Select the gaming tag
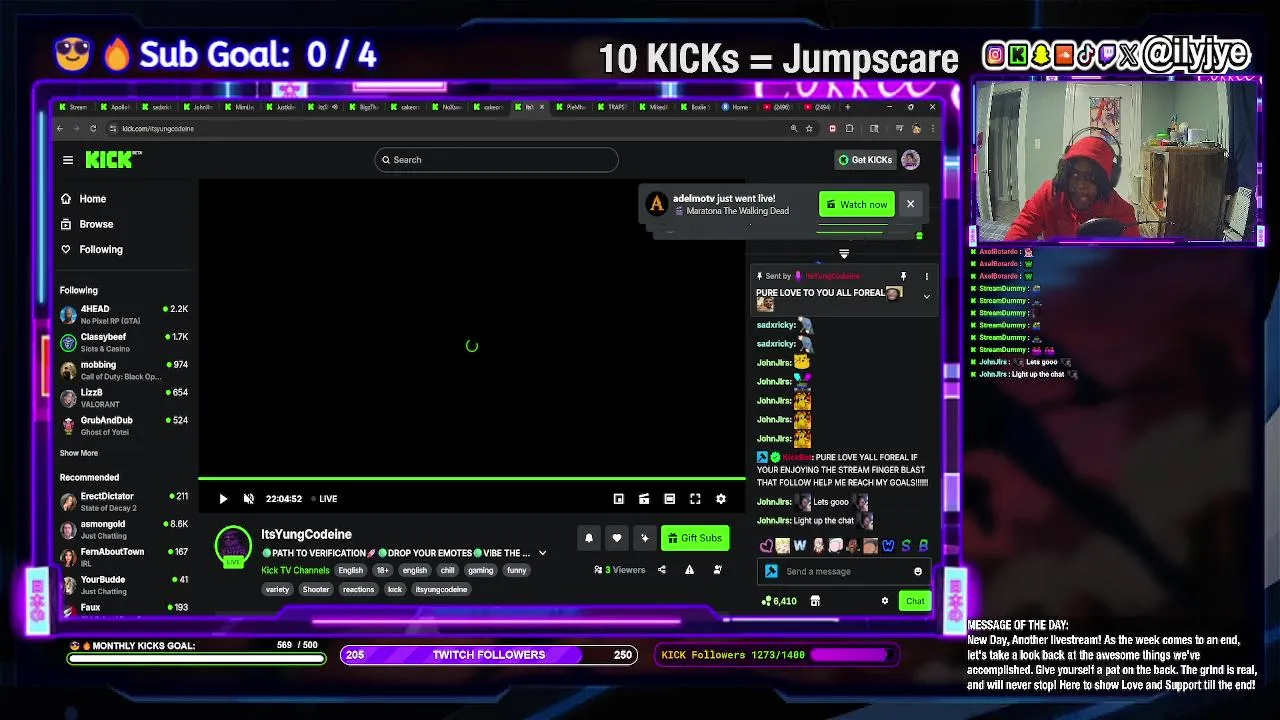 point(480,570)
